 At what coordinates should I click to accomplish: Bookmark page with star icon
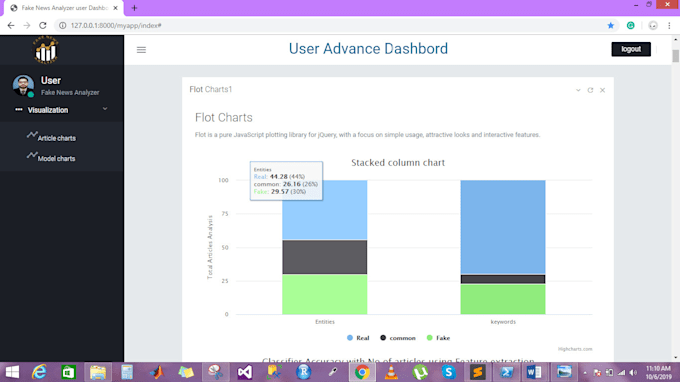coord(611,26)
